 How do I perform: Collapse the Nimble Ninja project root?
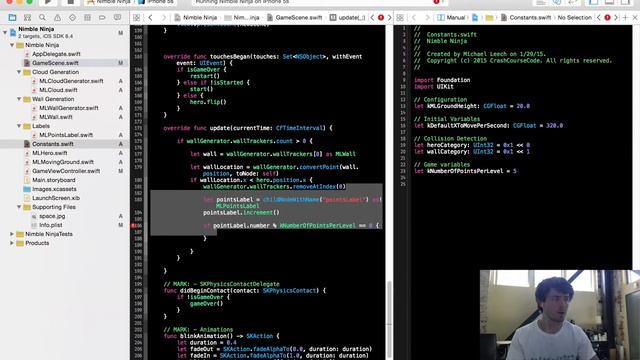[x=5, y=32]
